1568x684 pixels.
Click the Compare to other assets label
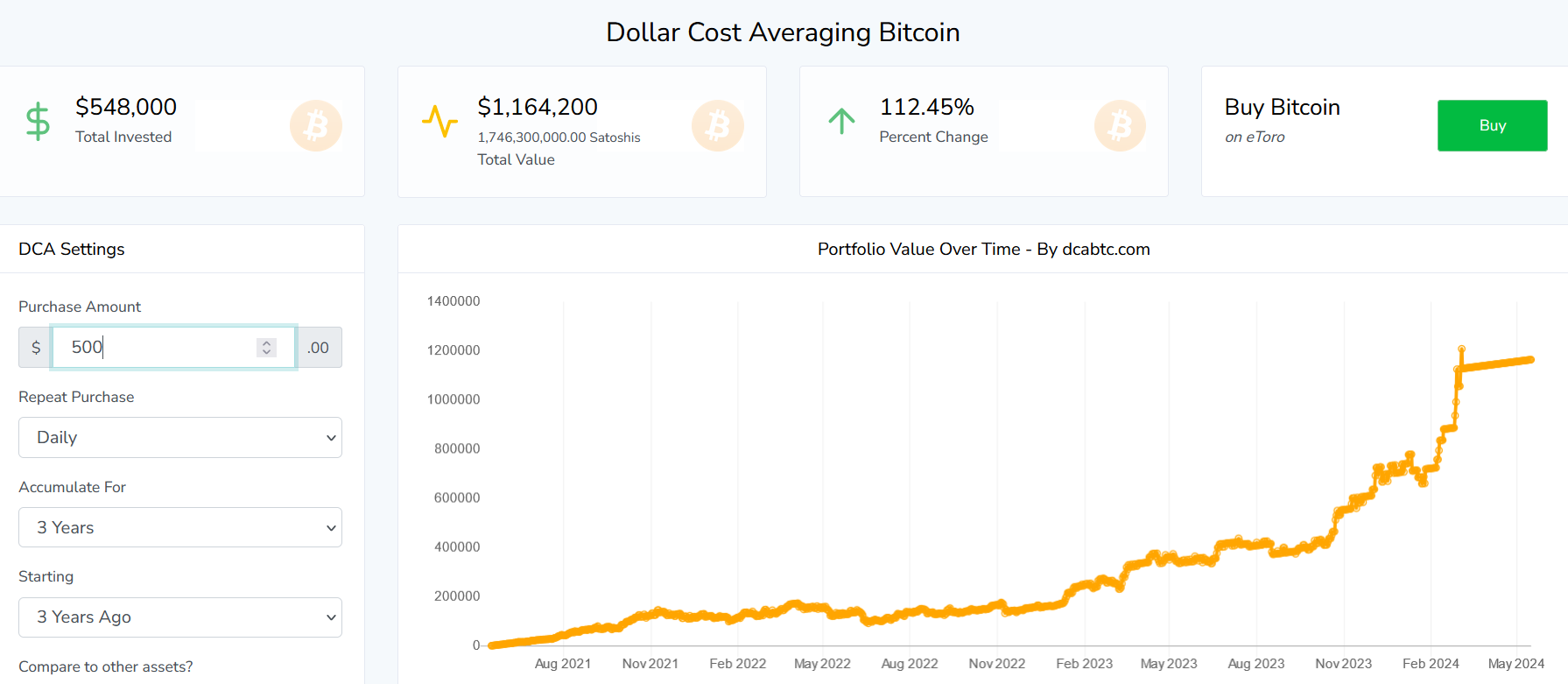[x=106, y=666]
